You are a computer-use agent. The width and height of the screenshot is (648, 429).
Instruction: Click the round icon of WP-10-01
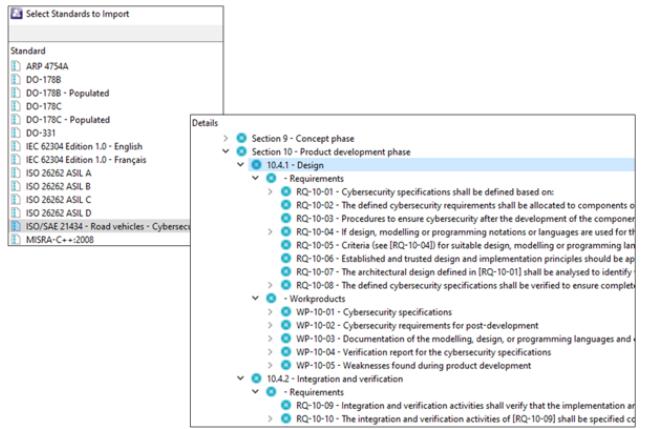point(286,312)
